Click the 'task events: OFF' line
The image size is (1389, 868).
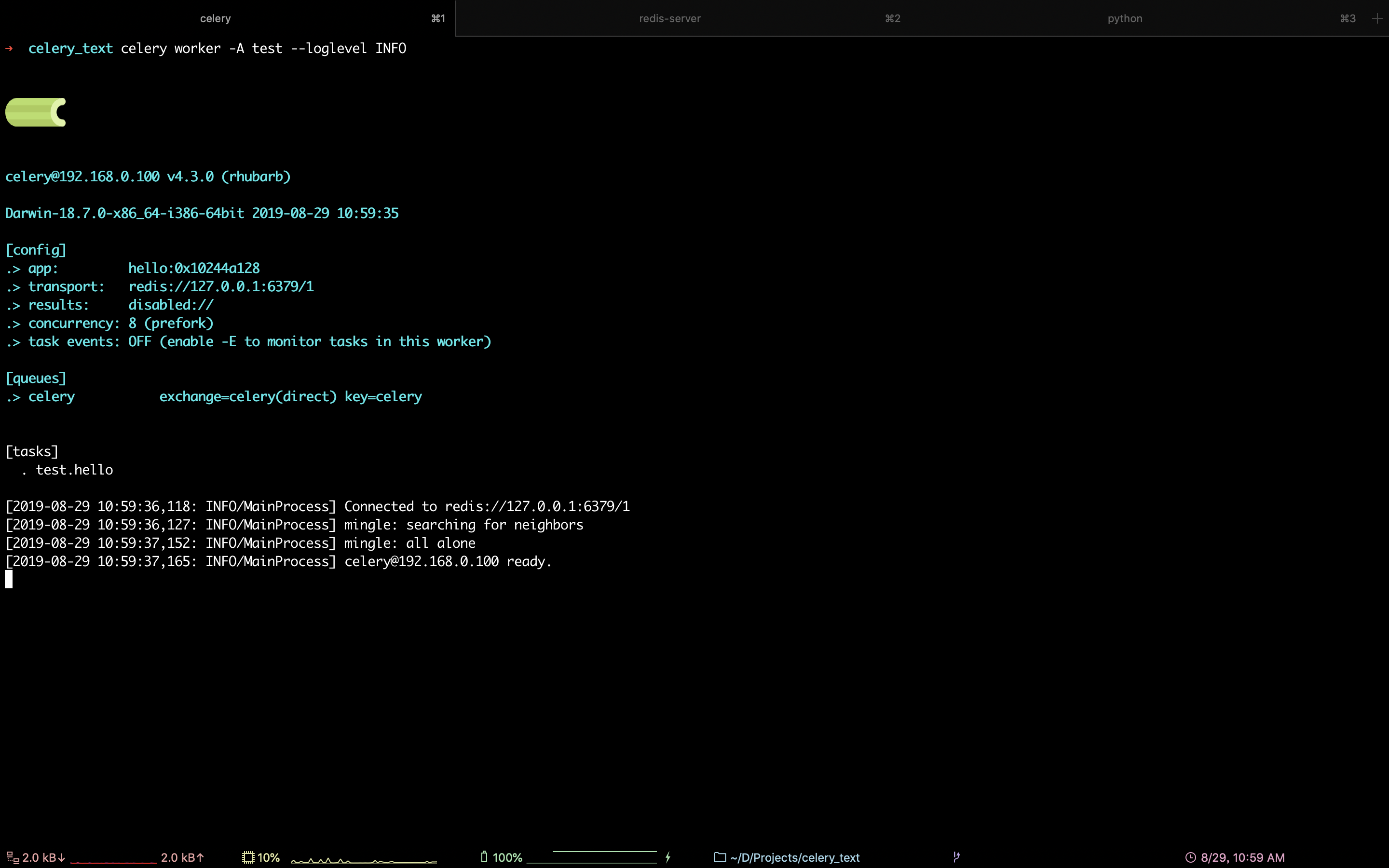[x=248, y=341]
